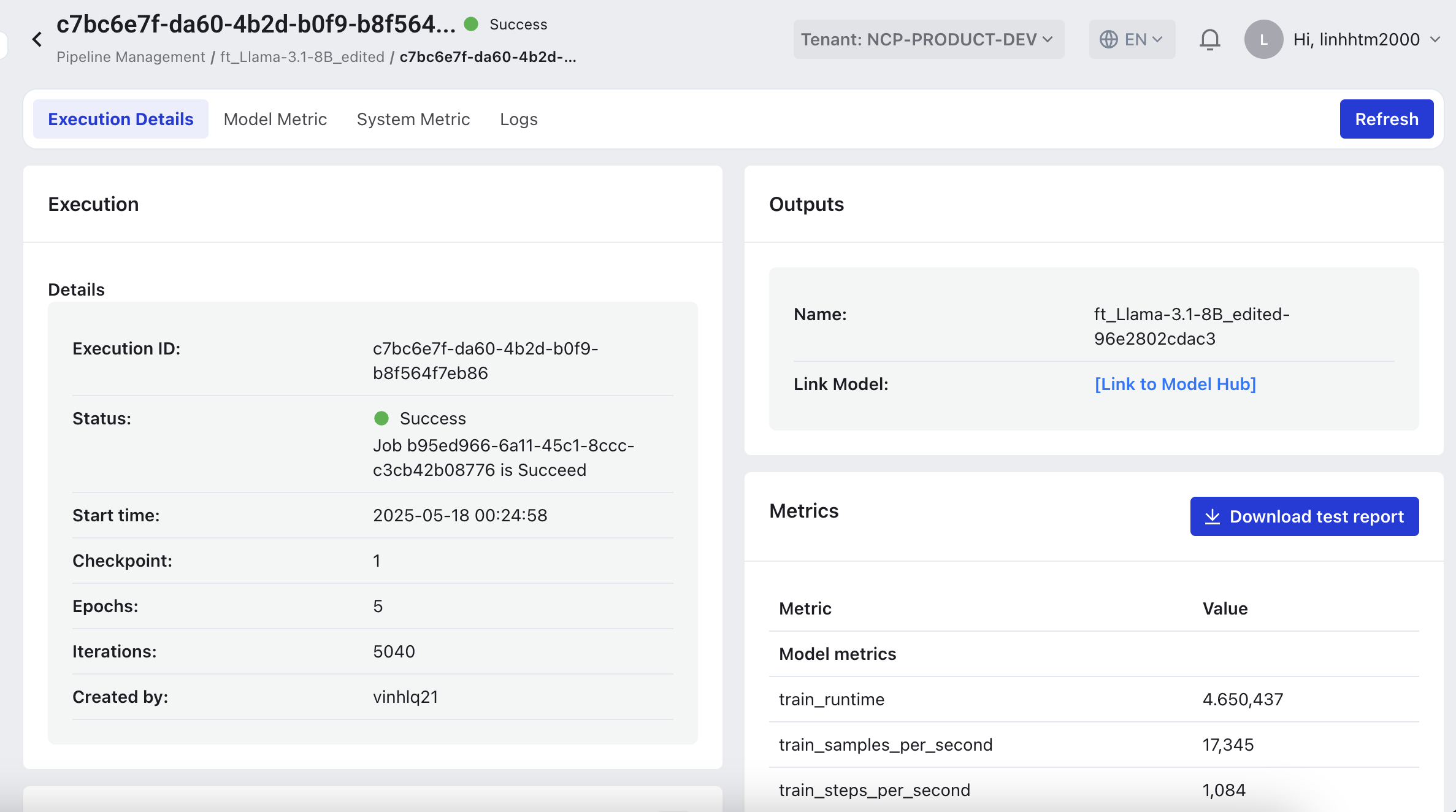Click the creator name vinhlq21
The image size is (1456, 812).
405,697
